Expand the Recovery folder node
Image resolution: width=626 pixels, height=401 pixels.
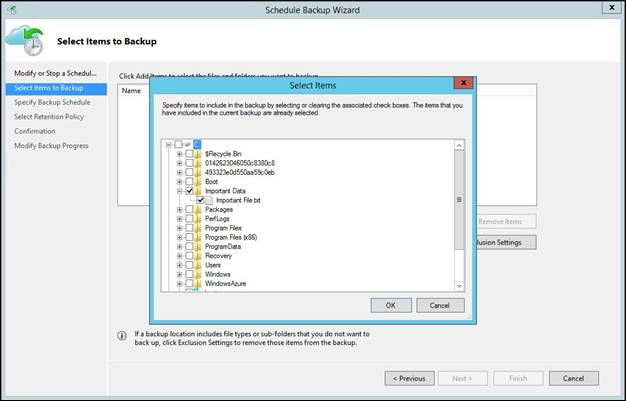180,256
